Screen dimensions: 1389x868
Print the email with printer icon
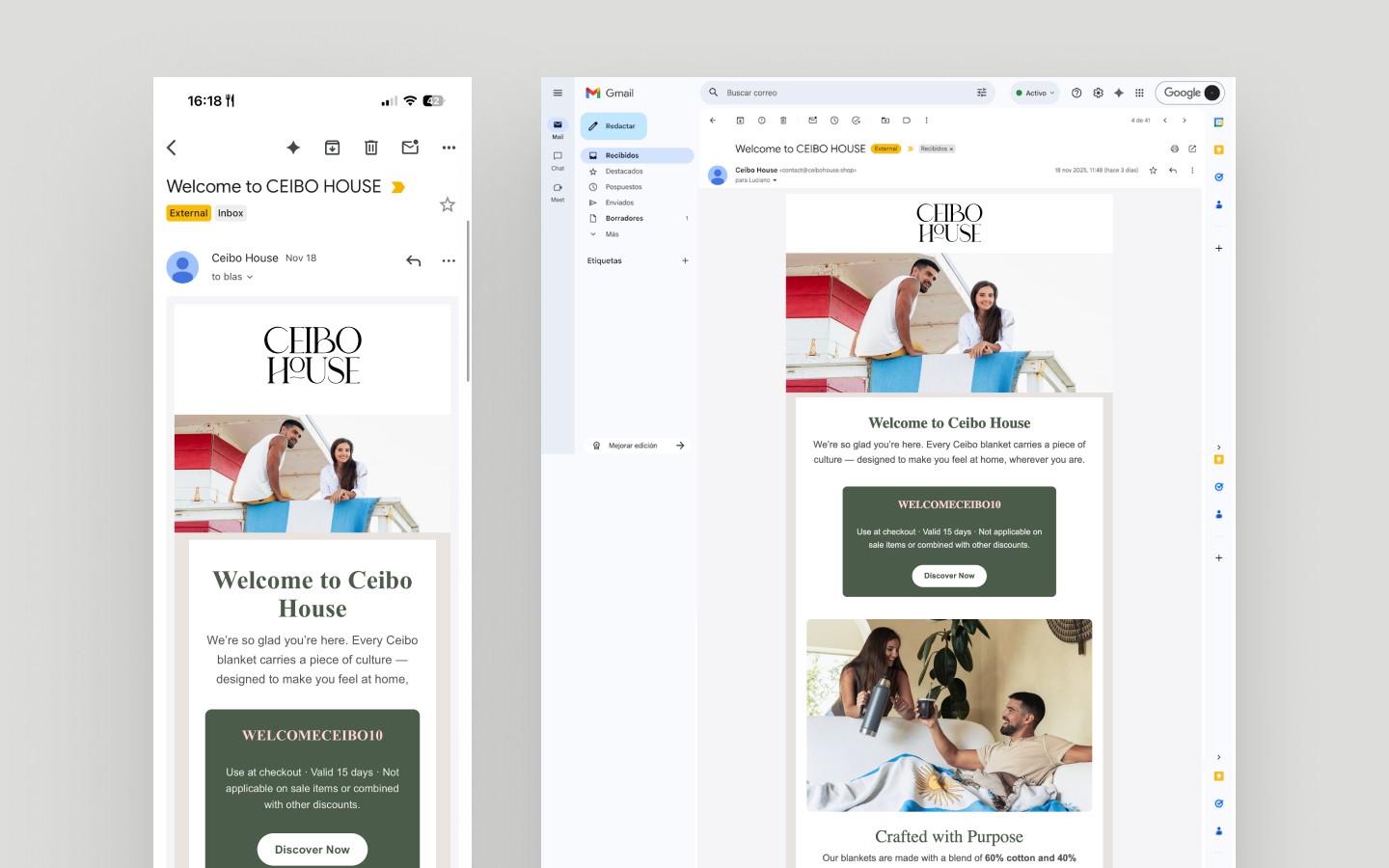[1174, 149]
